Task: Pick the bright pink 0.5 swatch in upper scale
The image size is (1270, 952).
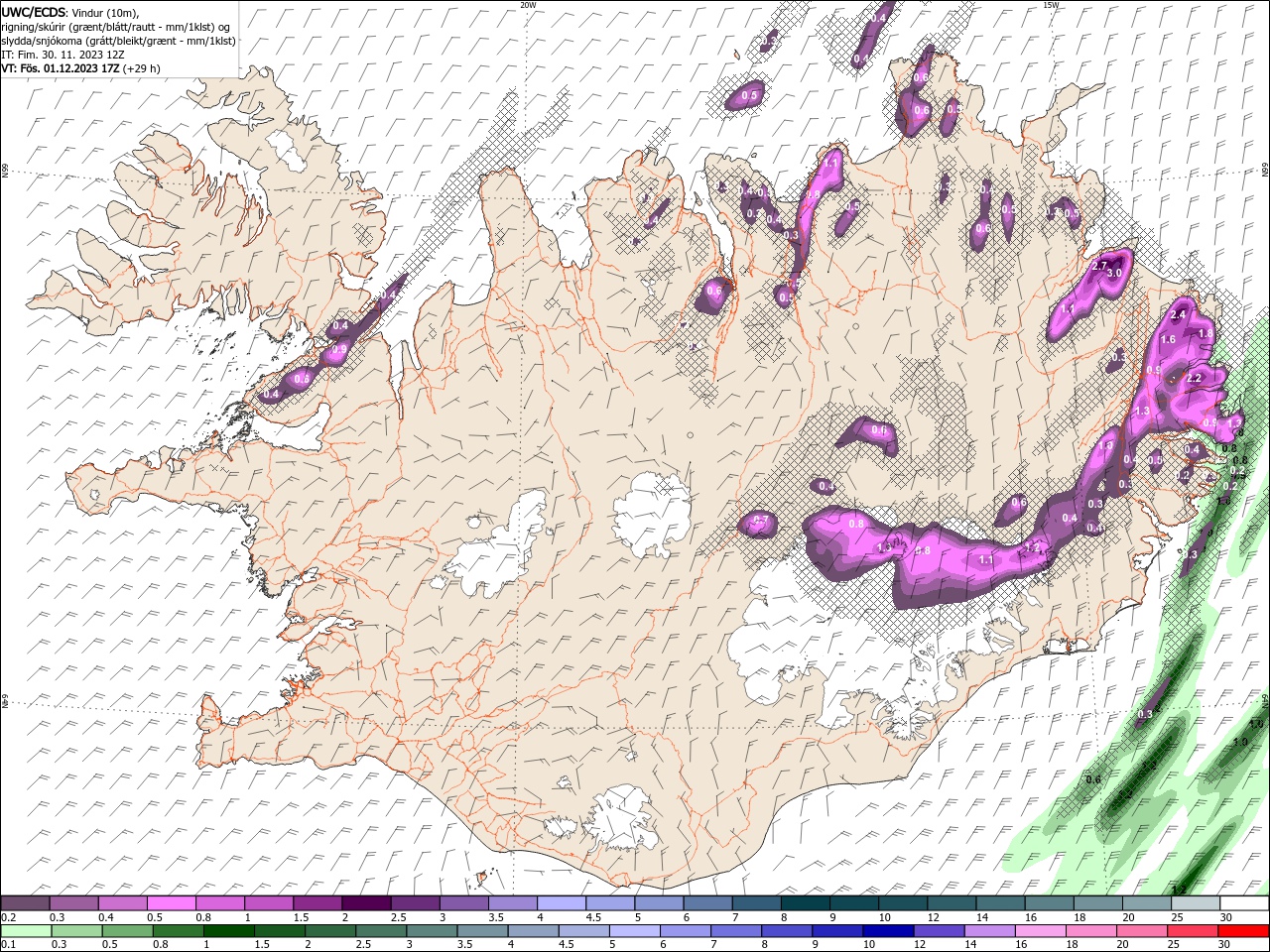Action: tap(171, 903)
